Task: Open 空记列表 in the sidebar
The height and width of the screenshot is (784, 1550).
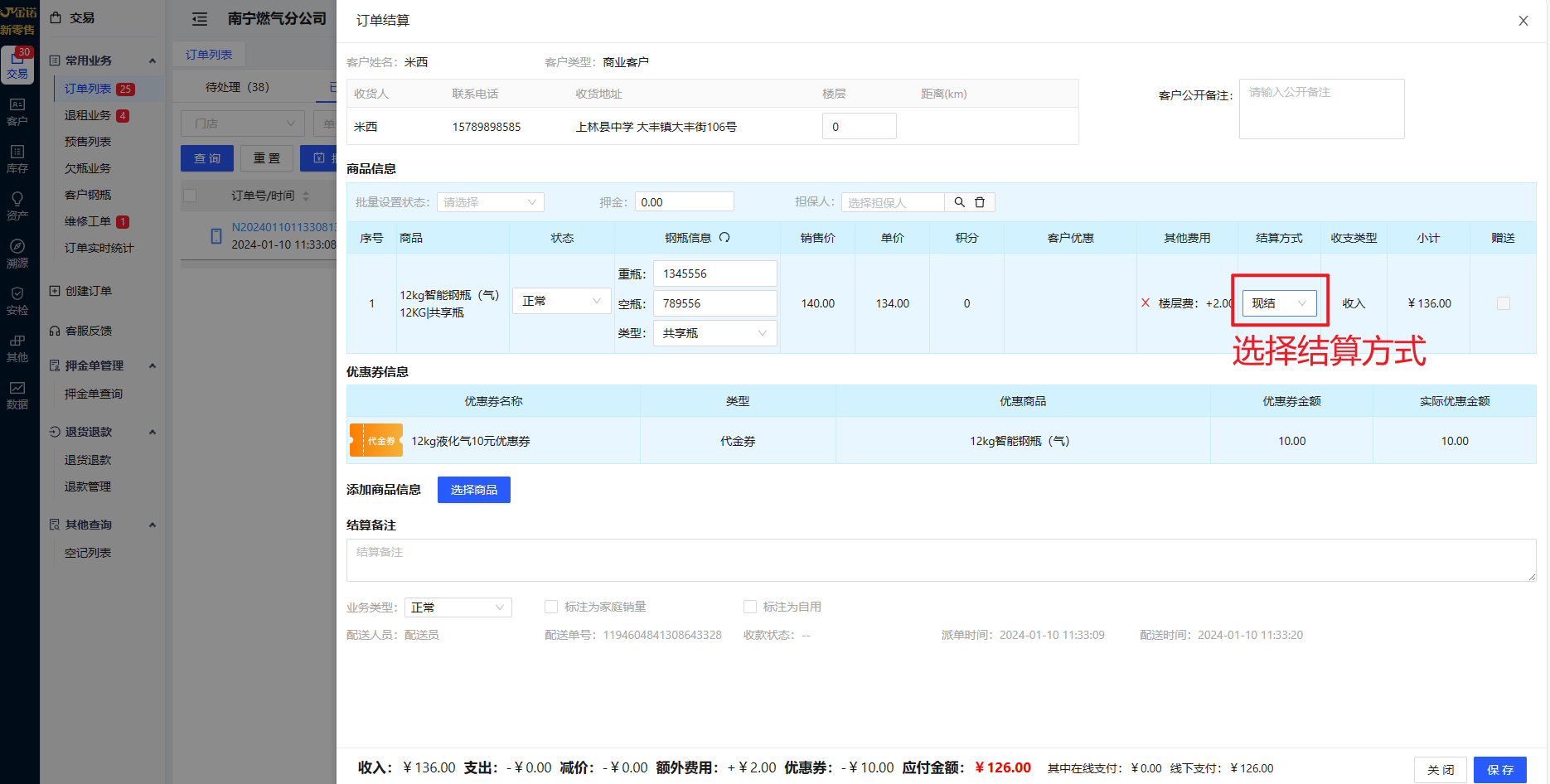Action: coord(88,553)
